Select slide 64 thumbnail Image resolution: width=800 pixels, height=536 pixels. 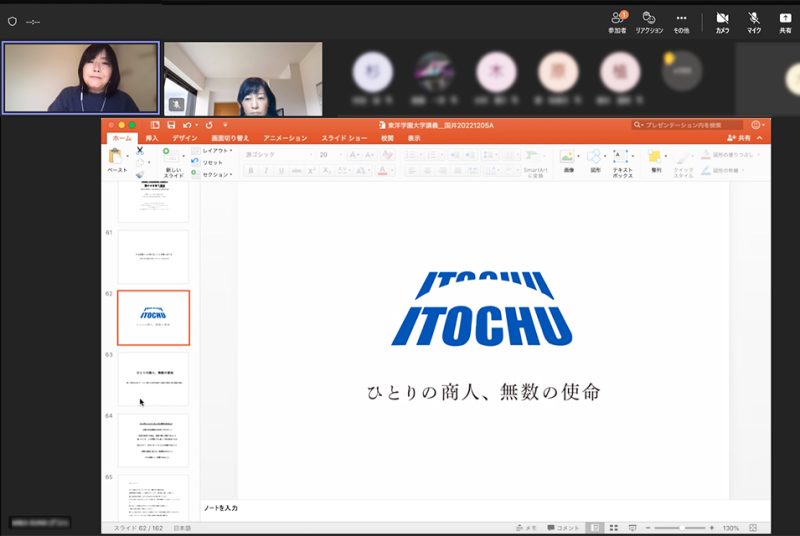154,440
